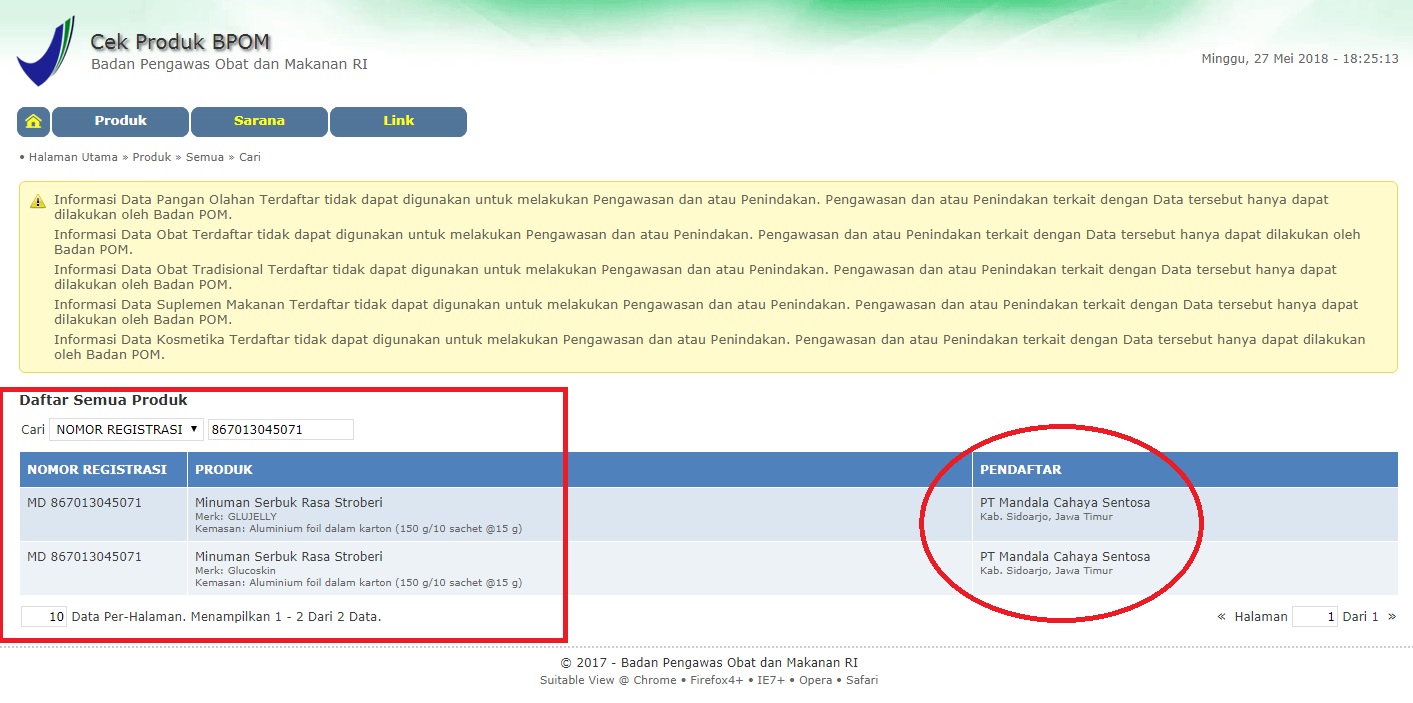Click the product name above Merk: Glucoskin
Screen dimensions: 1413x703
(x=289, y=556)
